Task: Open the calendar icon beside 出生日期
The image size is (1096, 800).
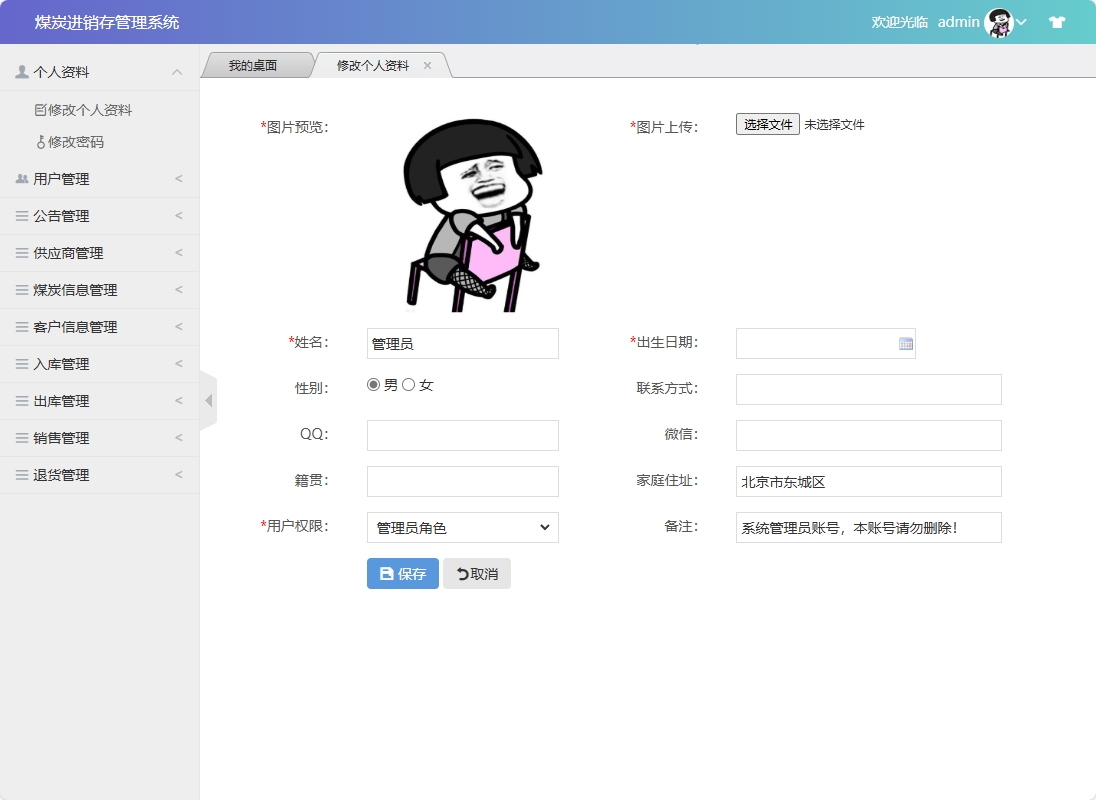Action: coord(906,343)
